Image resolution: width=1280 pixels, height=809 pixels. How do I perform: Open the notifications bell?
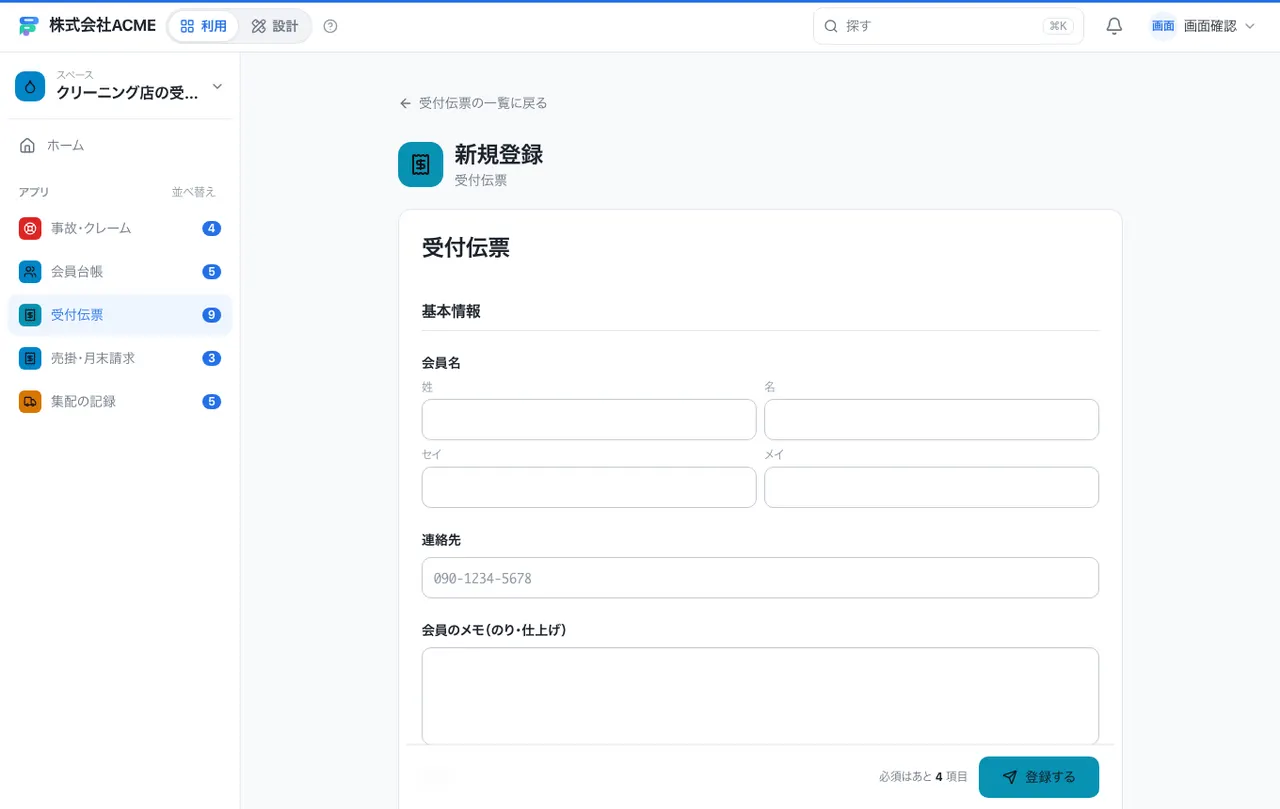tap(1114, 26)
